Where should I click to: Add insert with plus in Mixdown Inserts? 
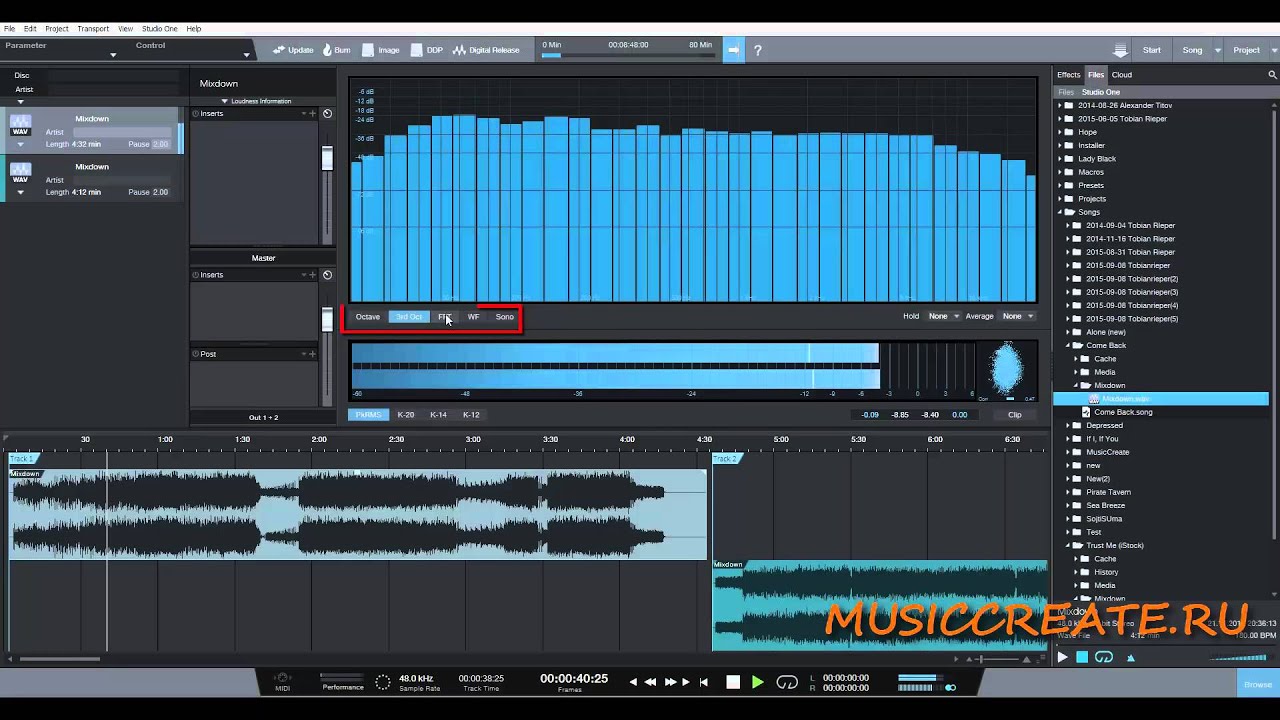pos(312,114)
